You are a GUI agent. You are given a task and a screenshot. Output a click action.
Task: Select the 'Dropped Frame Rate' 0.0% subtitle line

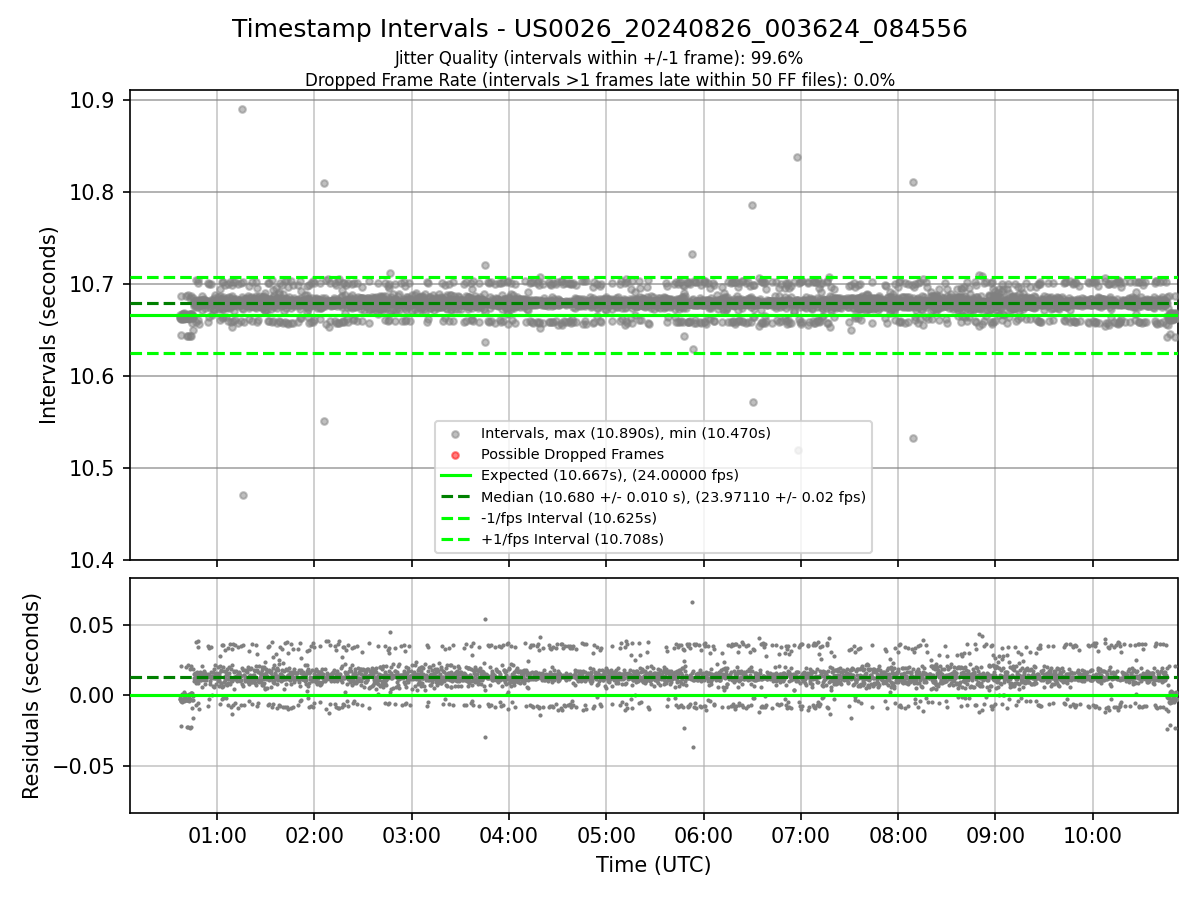coord(600,80)
